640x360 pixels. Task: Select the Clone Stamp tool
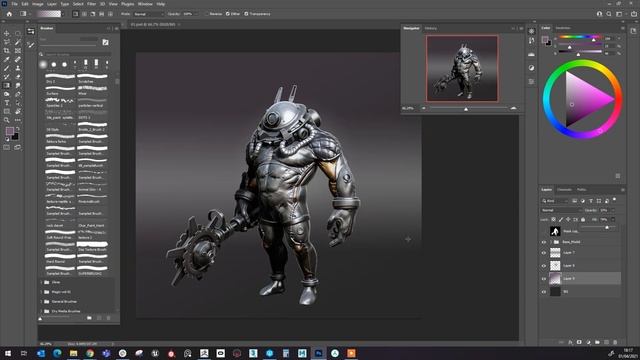tap(18, 68)
